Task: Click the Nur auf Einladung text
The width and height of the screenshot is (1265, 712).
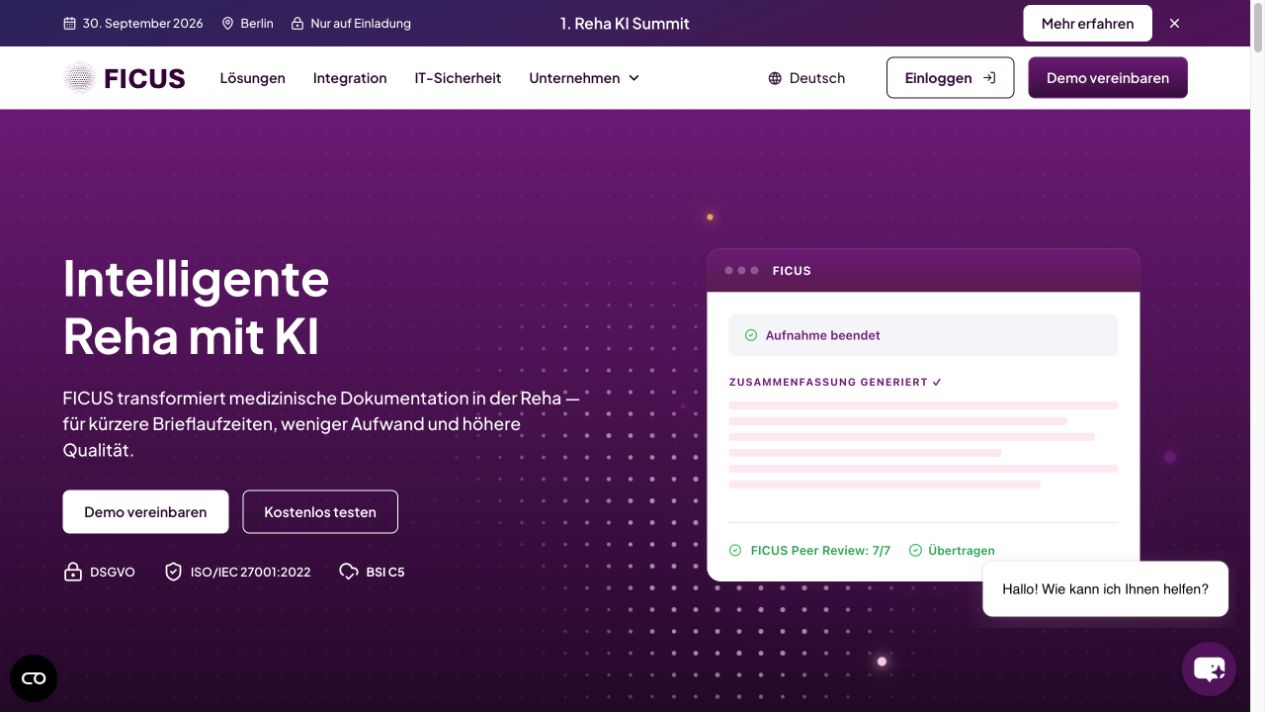Action: [x=360, y=23]
